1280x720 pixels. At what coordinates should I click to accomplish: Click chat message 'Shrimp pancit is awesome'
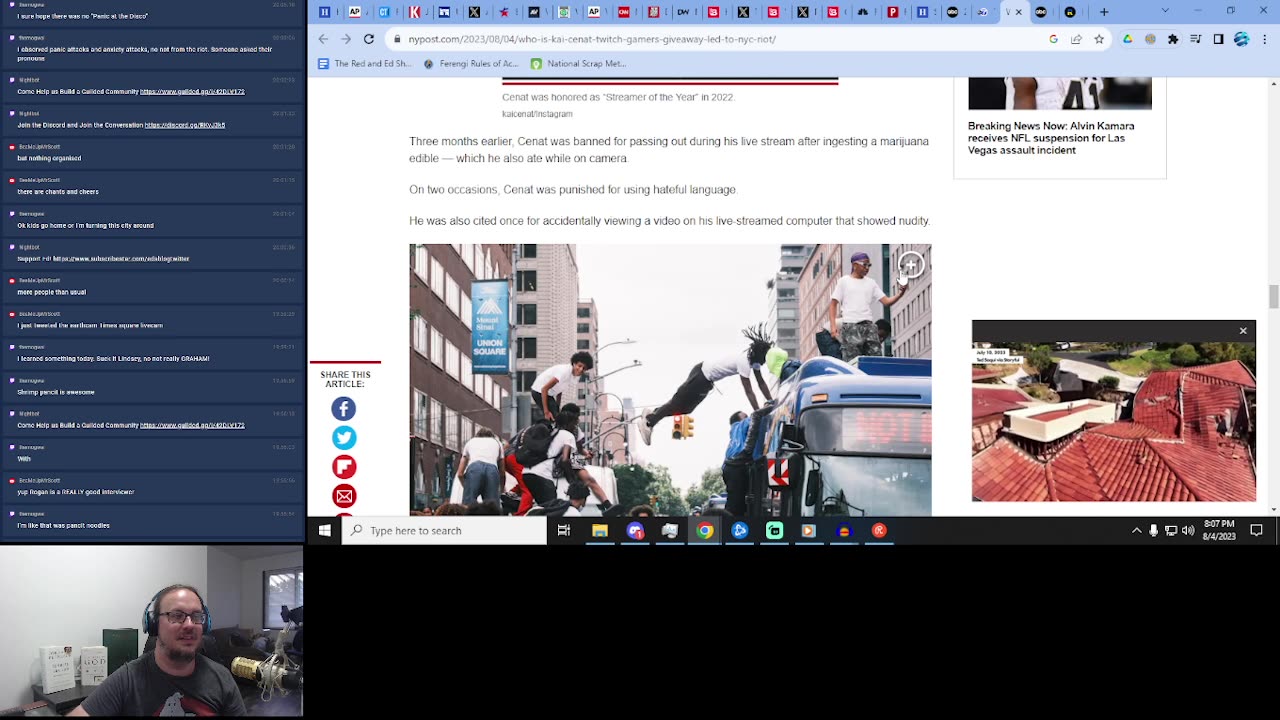tap(56, 392)
